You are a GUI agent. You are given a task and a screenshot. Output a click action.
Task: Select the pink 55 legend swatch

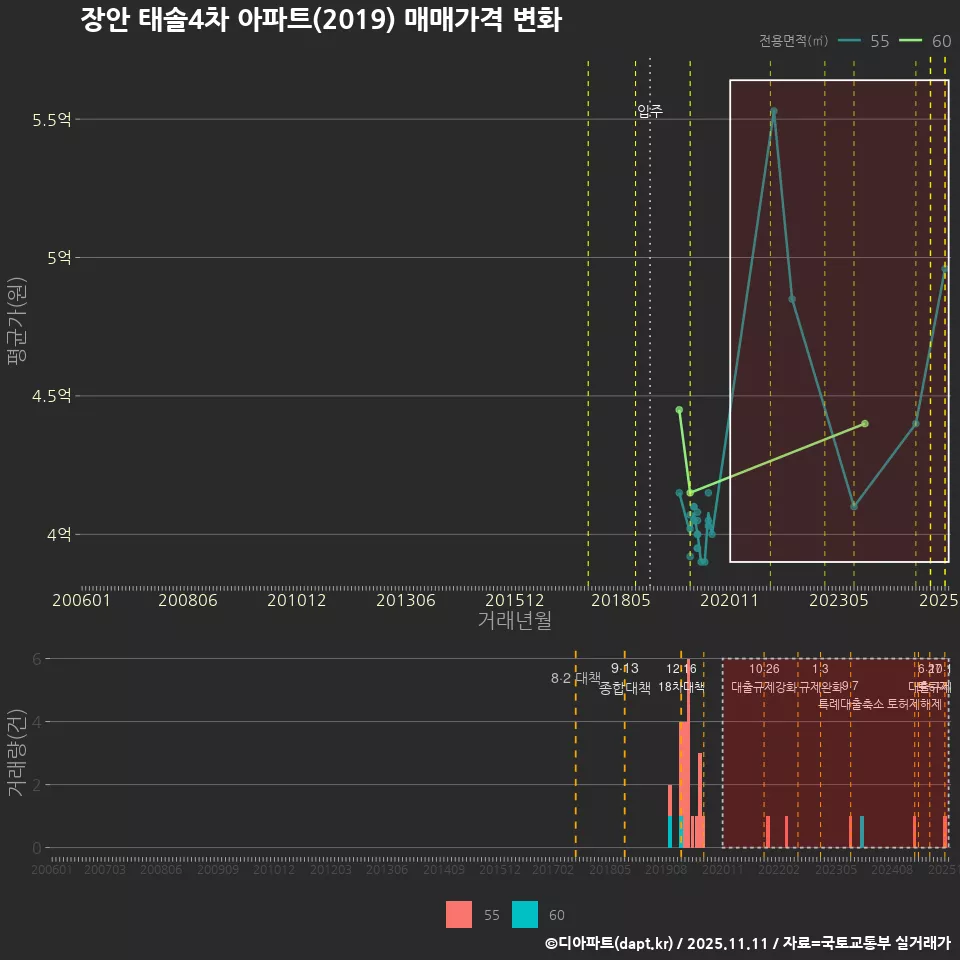tap(459, 915)
